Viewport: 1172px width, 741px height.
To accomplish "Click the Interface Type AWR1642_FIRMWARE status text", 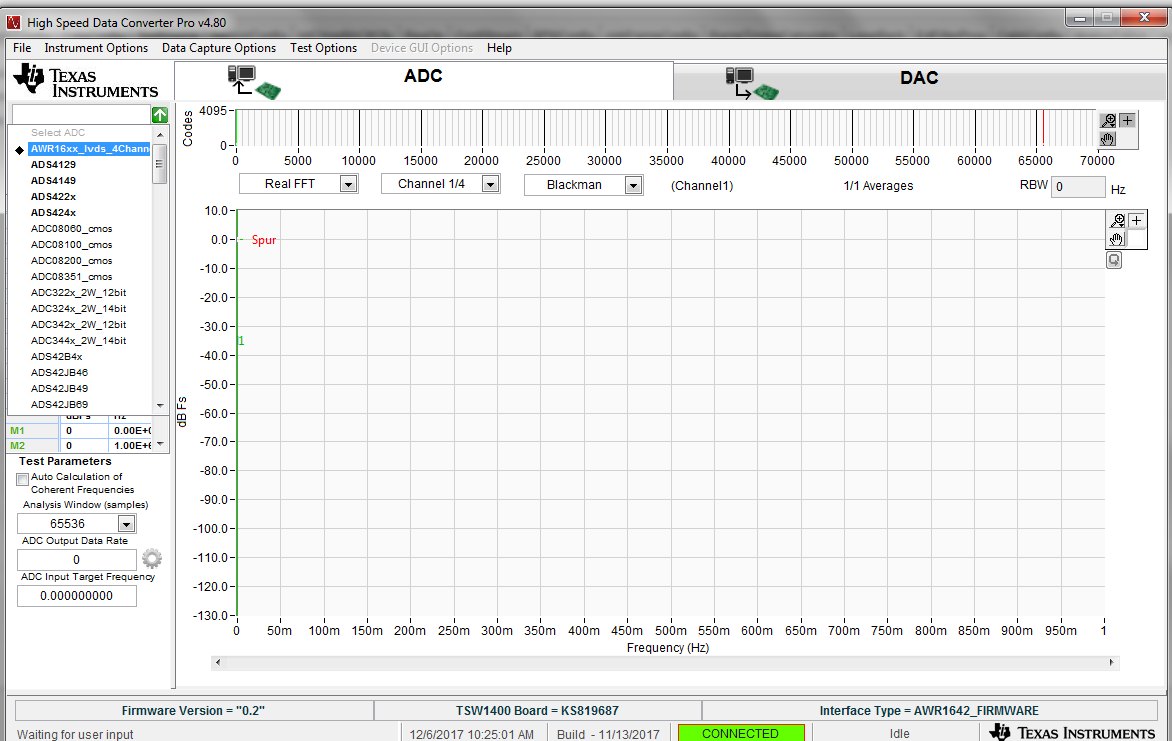I will 929,710.
